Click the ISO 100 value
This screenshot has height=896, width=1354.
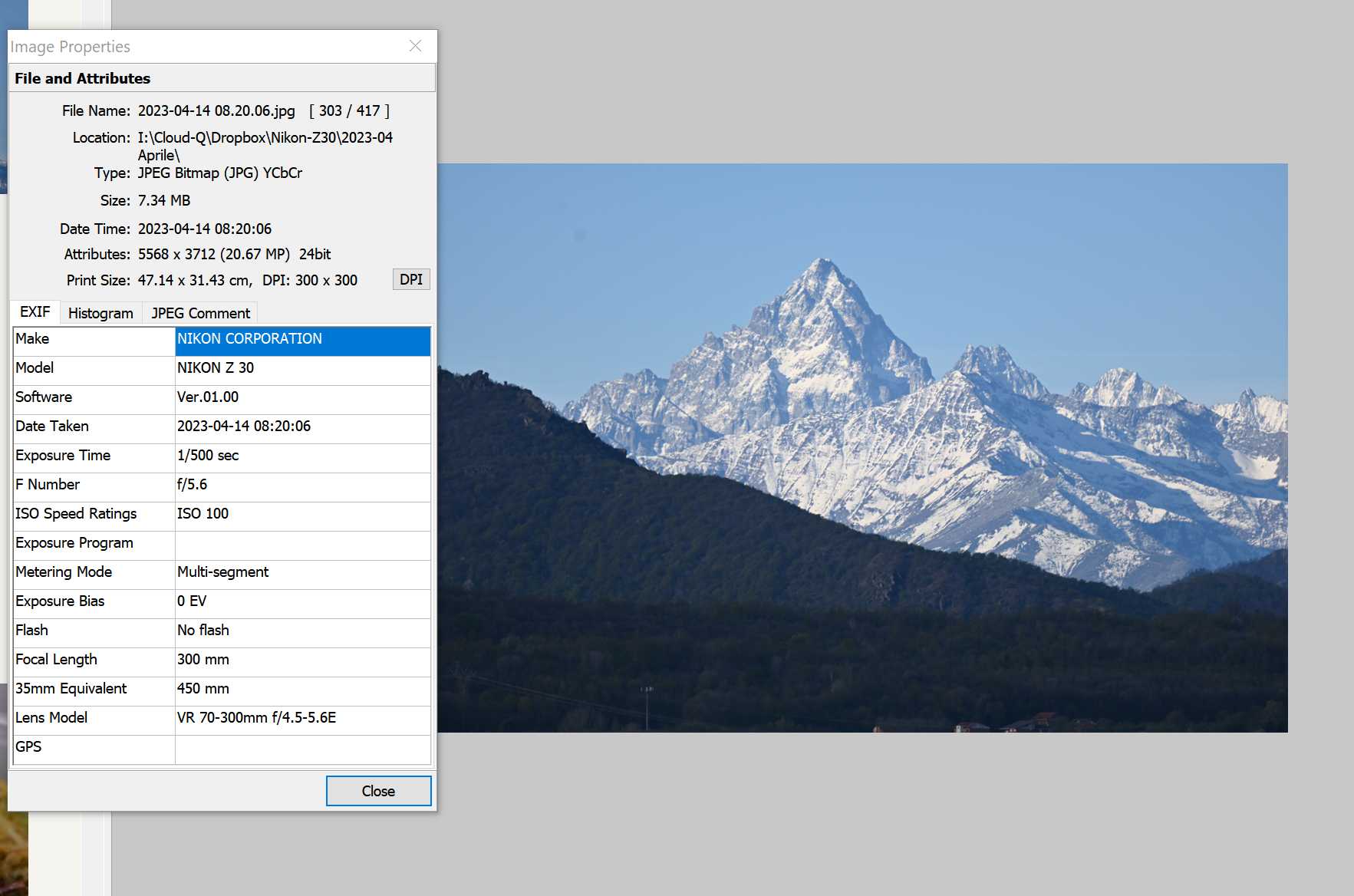point(302,516)
